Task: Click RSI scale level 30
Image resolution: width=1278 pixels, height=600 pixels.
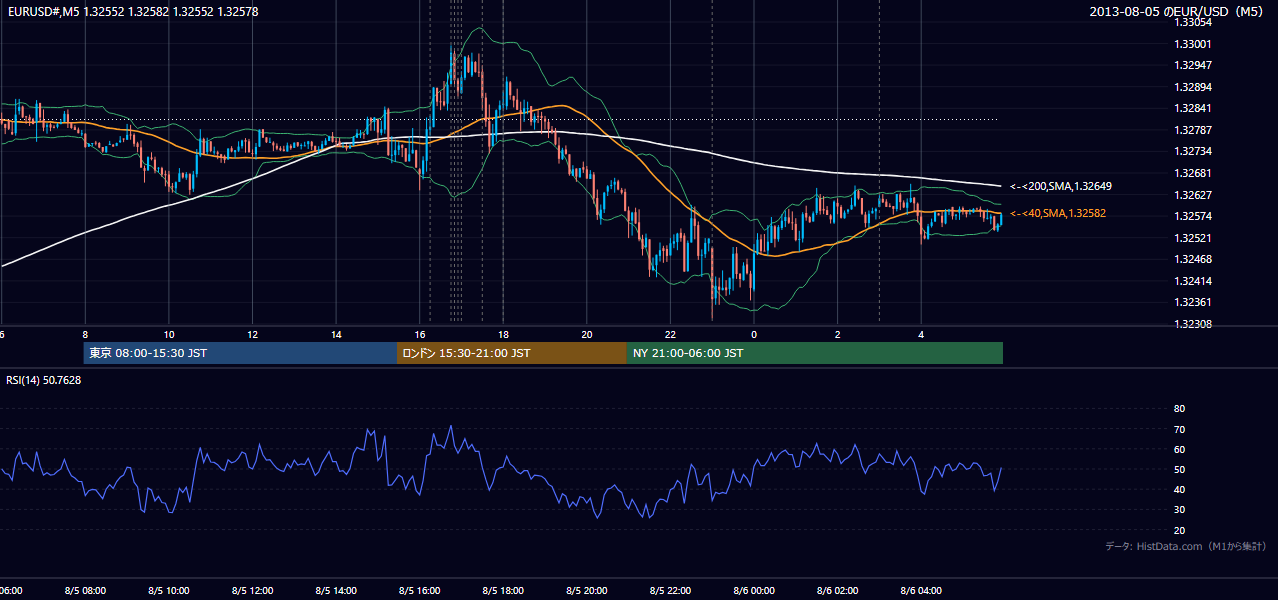Action: click(x=1179, y=510)
